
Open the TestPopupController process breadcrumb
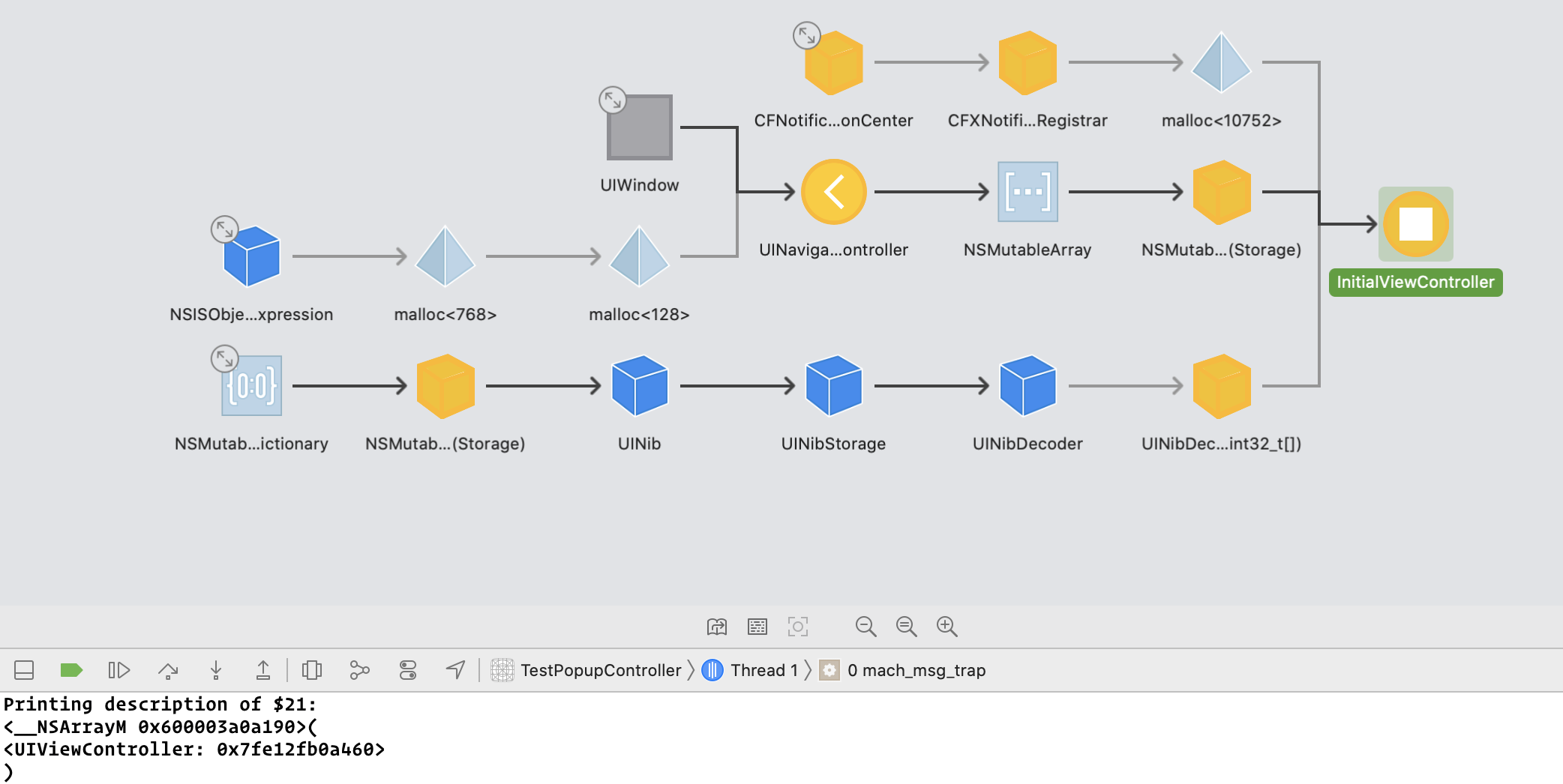coord(586,670)
